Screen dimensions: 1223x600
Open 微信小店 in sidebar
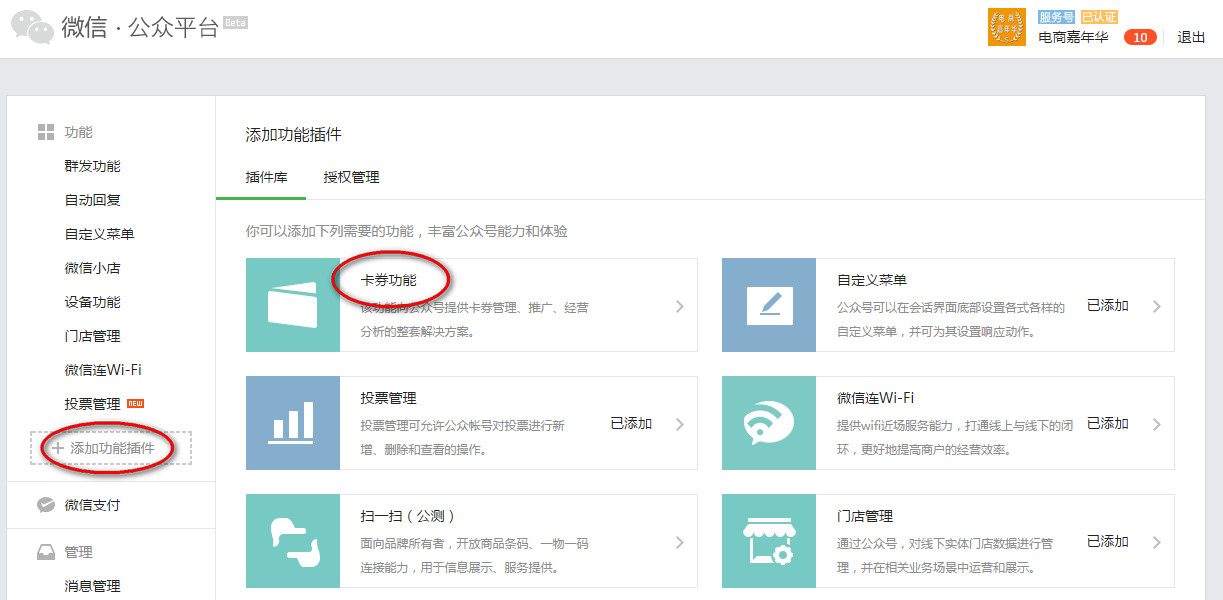coord(93,268)
